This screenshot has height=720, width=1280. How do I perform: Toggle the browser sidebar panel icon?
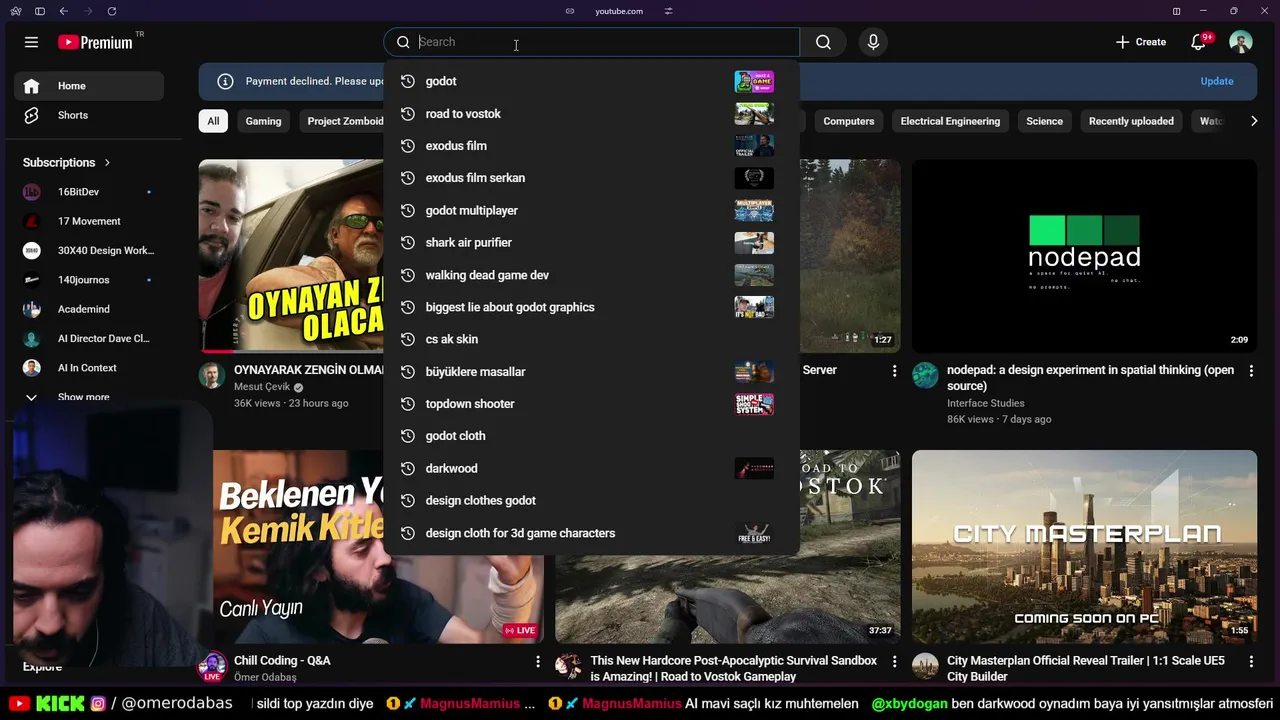click(40, 11)
